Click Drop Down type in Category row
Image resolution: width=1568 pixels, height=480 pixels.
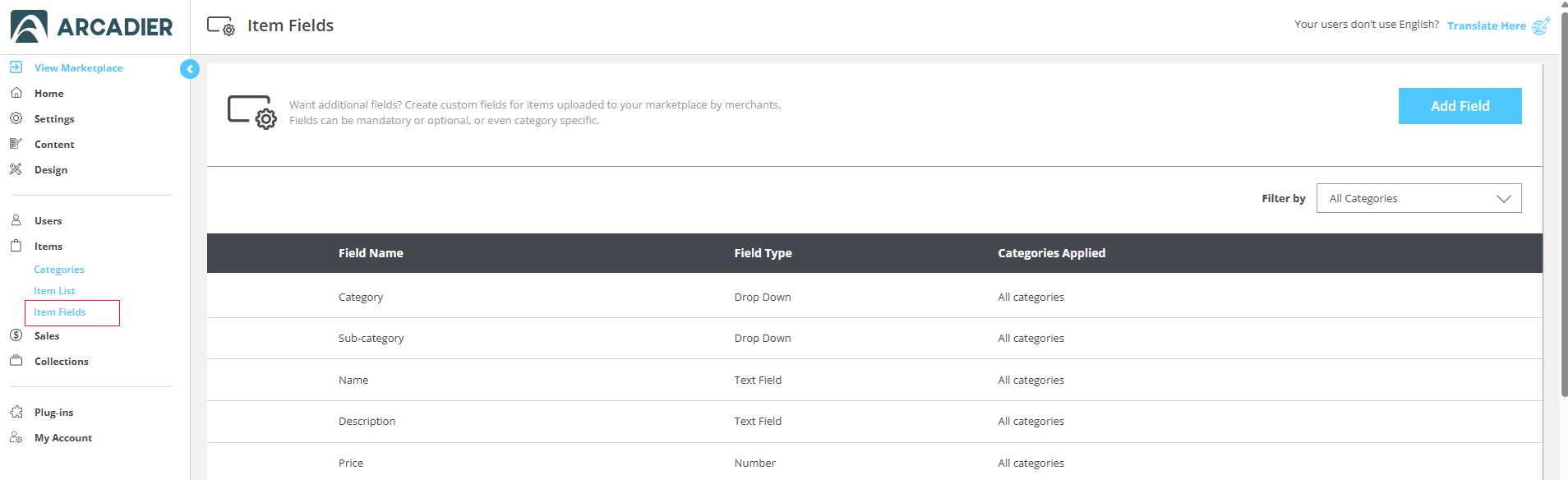[x=763, y=297]
